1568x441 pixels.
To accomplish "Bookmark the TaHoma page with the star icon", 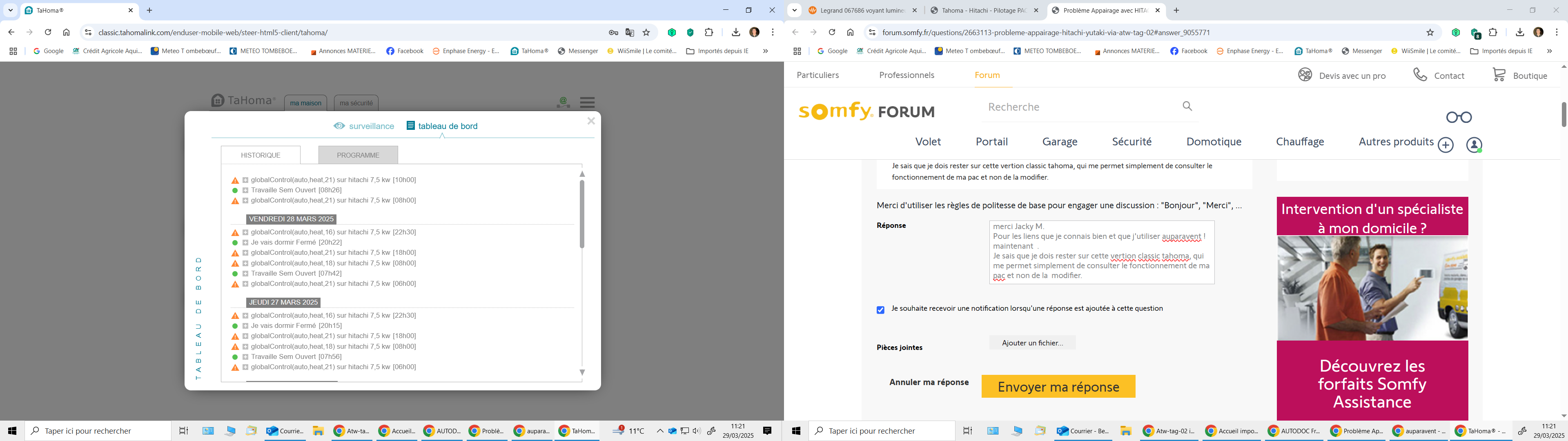I will [646, 33].
